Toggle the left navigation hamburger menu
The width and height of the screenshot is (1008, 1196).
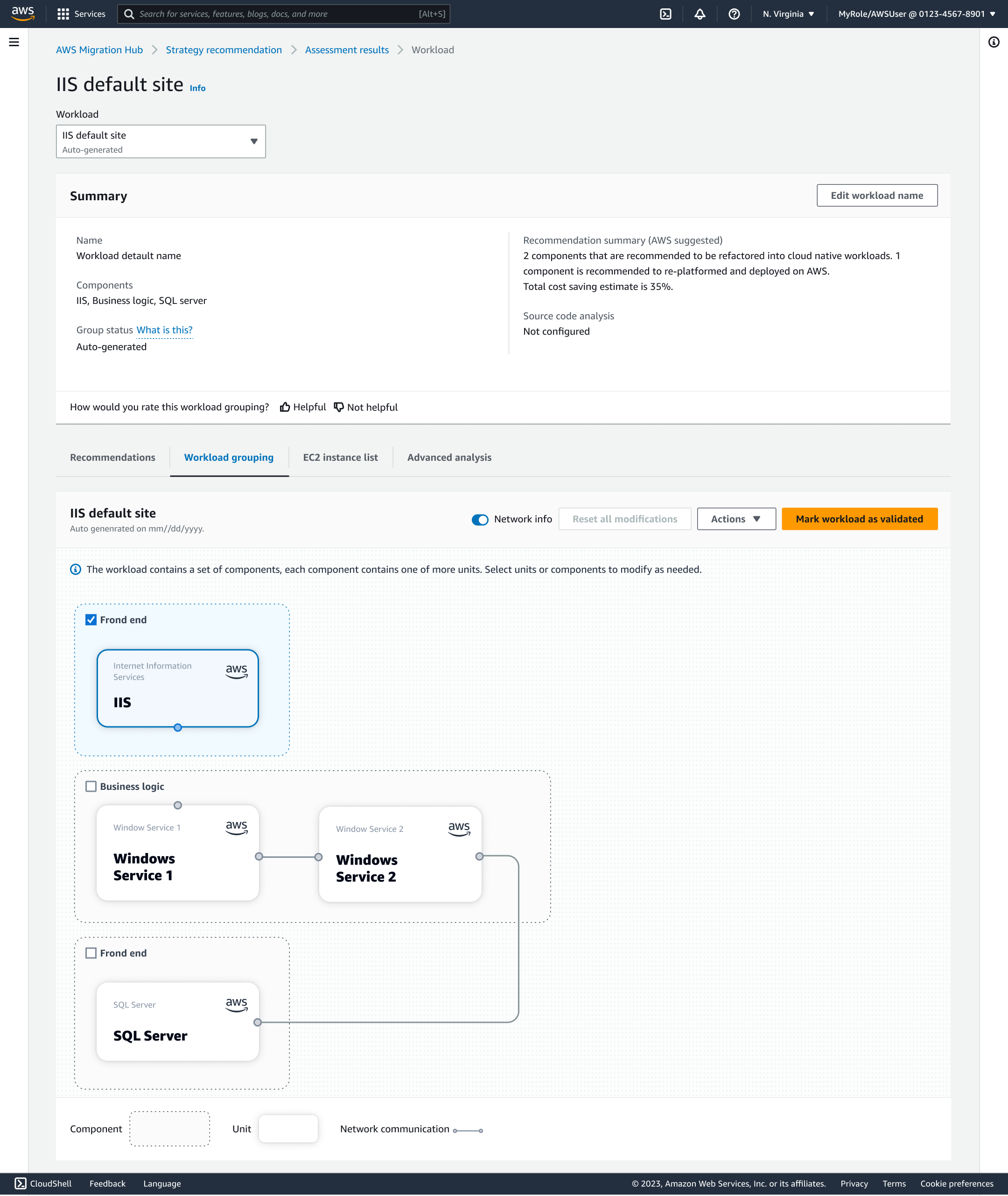point(14,42)
